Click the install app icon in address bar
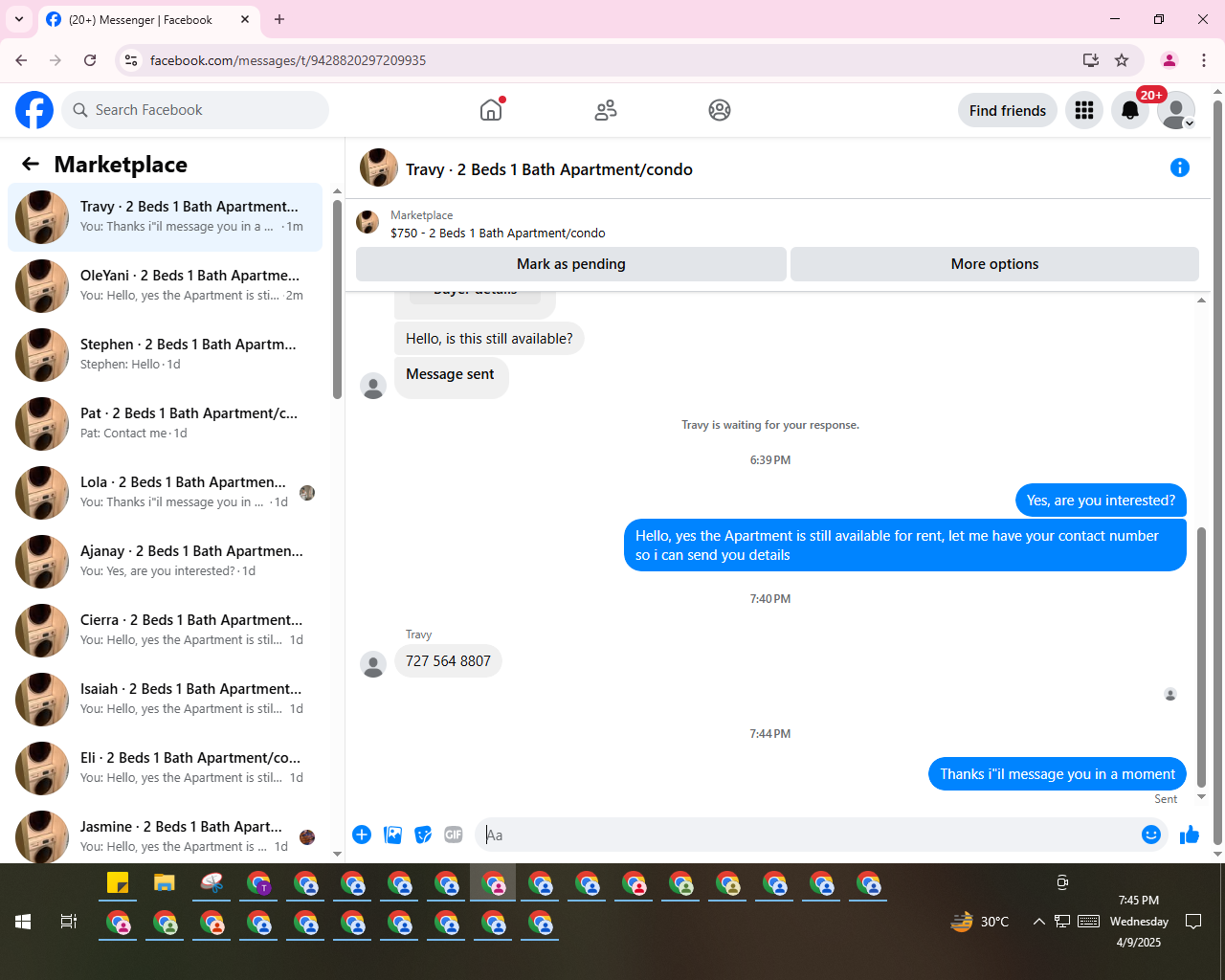 (x=1090, y=60)
